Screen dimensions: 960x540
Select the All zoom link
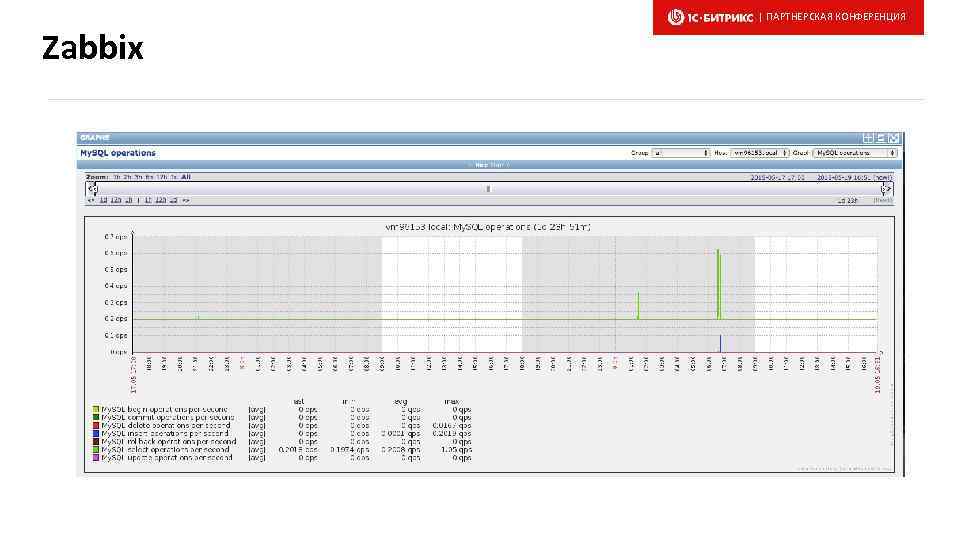(186, 177)
